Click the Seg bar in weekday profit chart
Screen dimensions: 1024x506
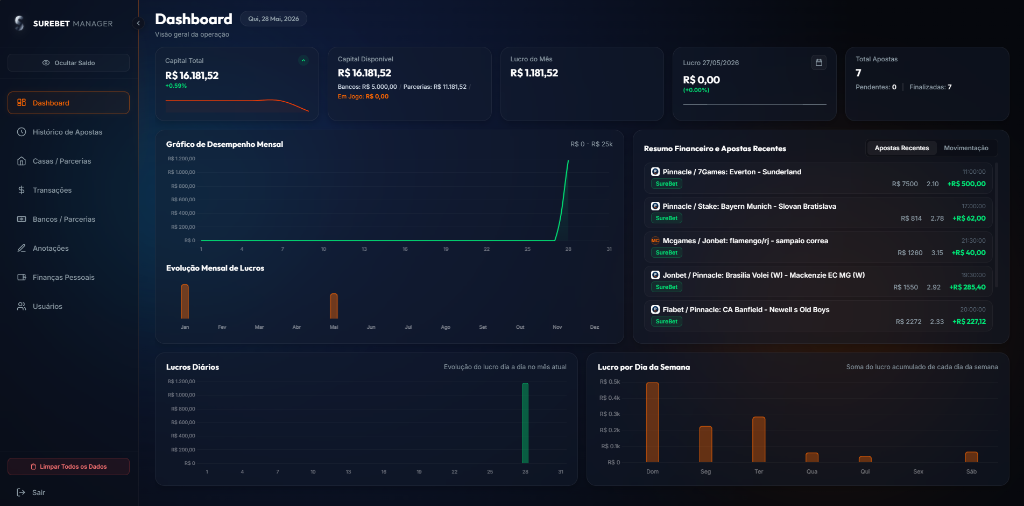point(705,444)
